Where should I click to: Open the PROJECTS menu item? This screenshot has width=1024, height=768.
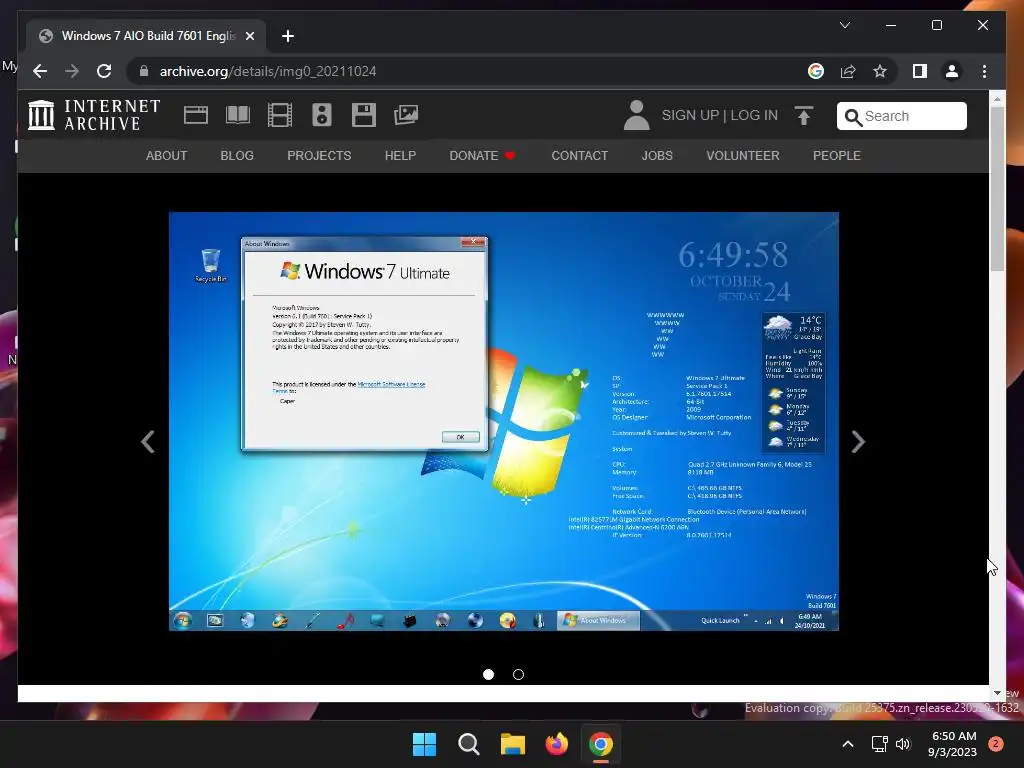(319, 155)
